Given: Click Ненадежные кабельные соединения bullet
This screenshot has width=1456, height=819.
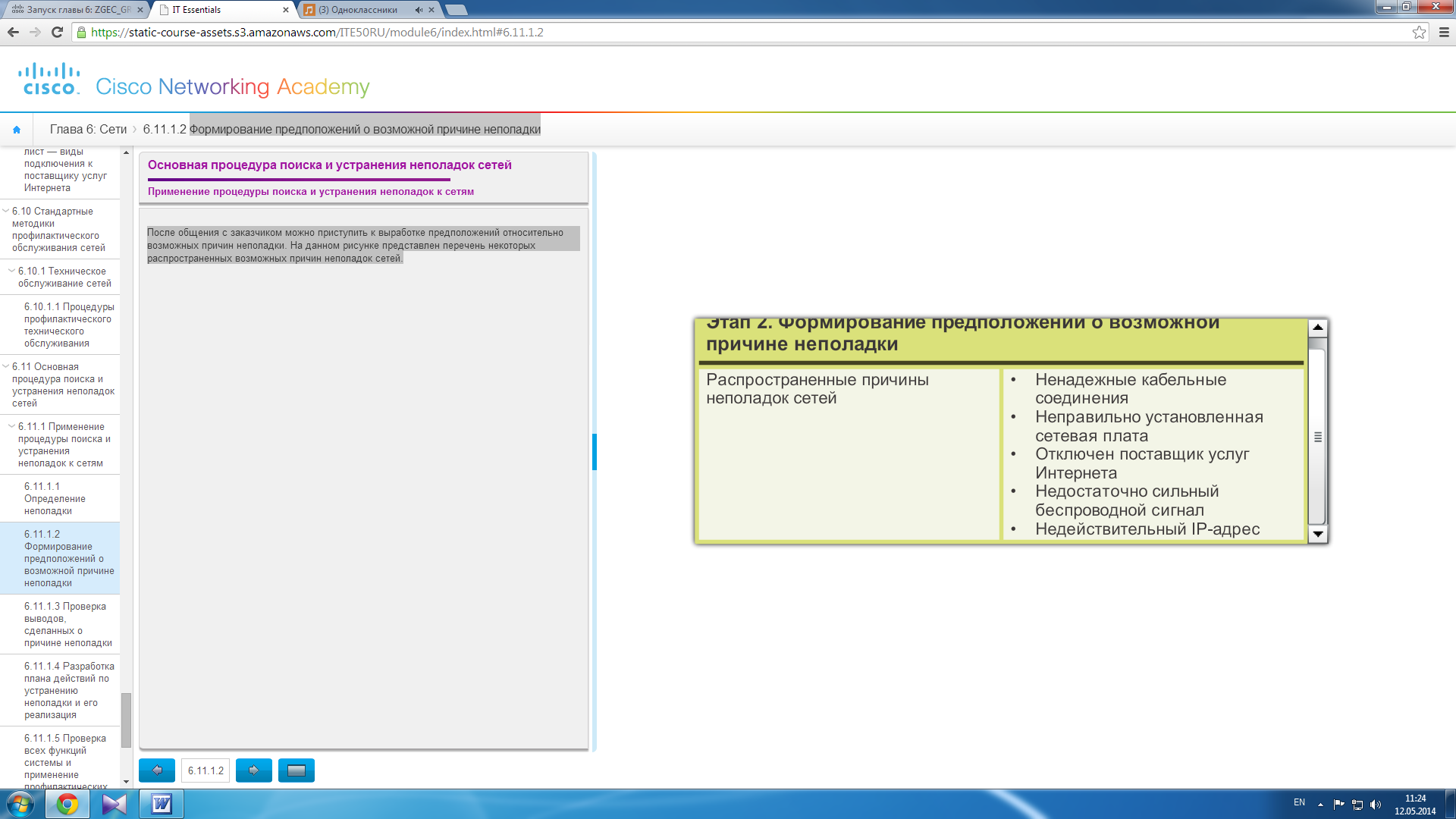Looking at the screenshot, I should click(1130, 389).
